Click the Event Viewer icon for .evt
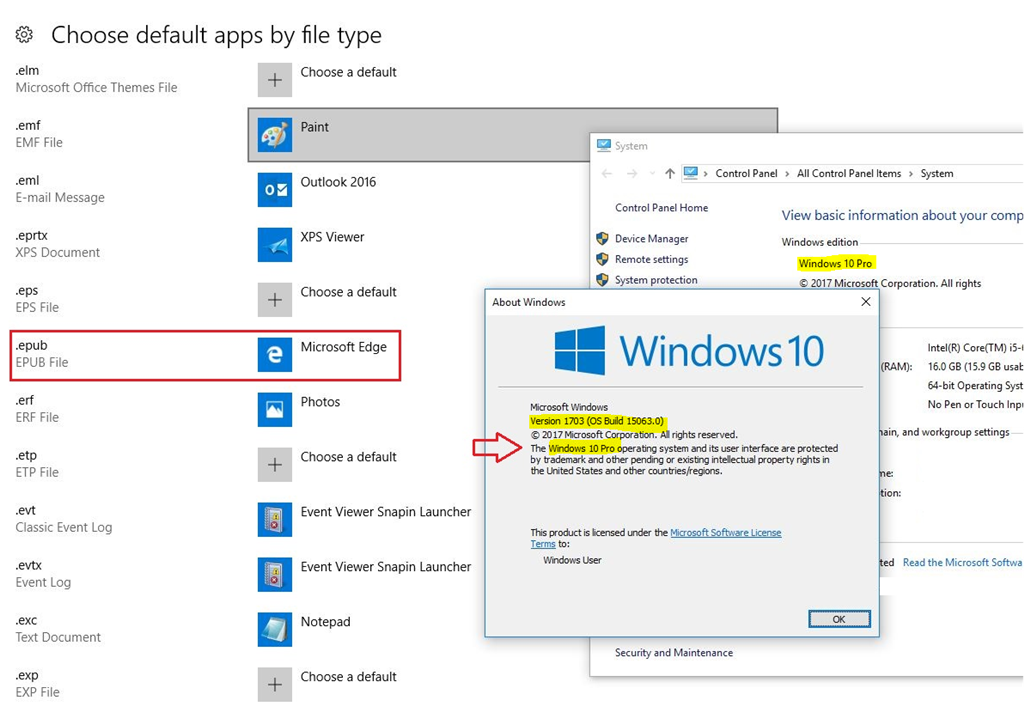Viewport: 1024px width, 706px height. pyautogui.click(x=275, y=519)
